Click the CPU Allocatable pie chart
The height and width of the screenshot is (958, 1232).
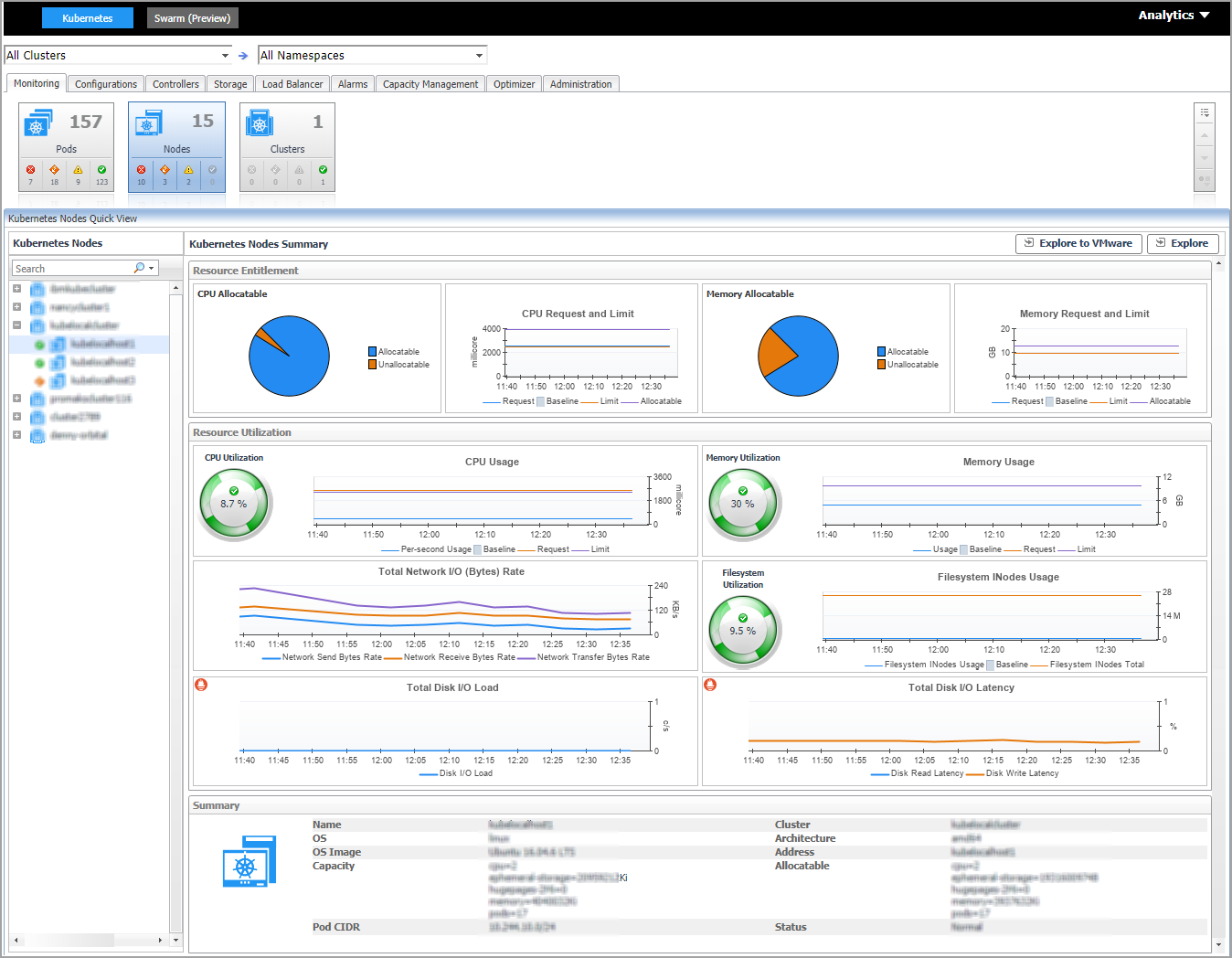click(289, 356)
